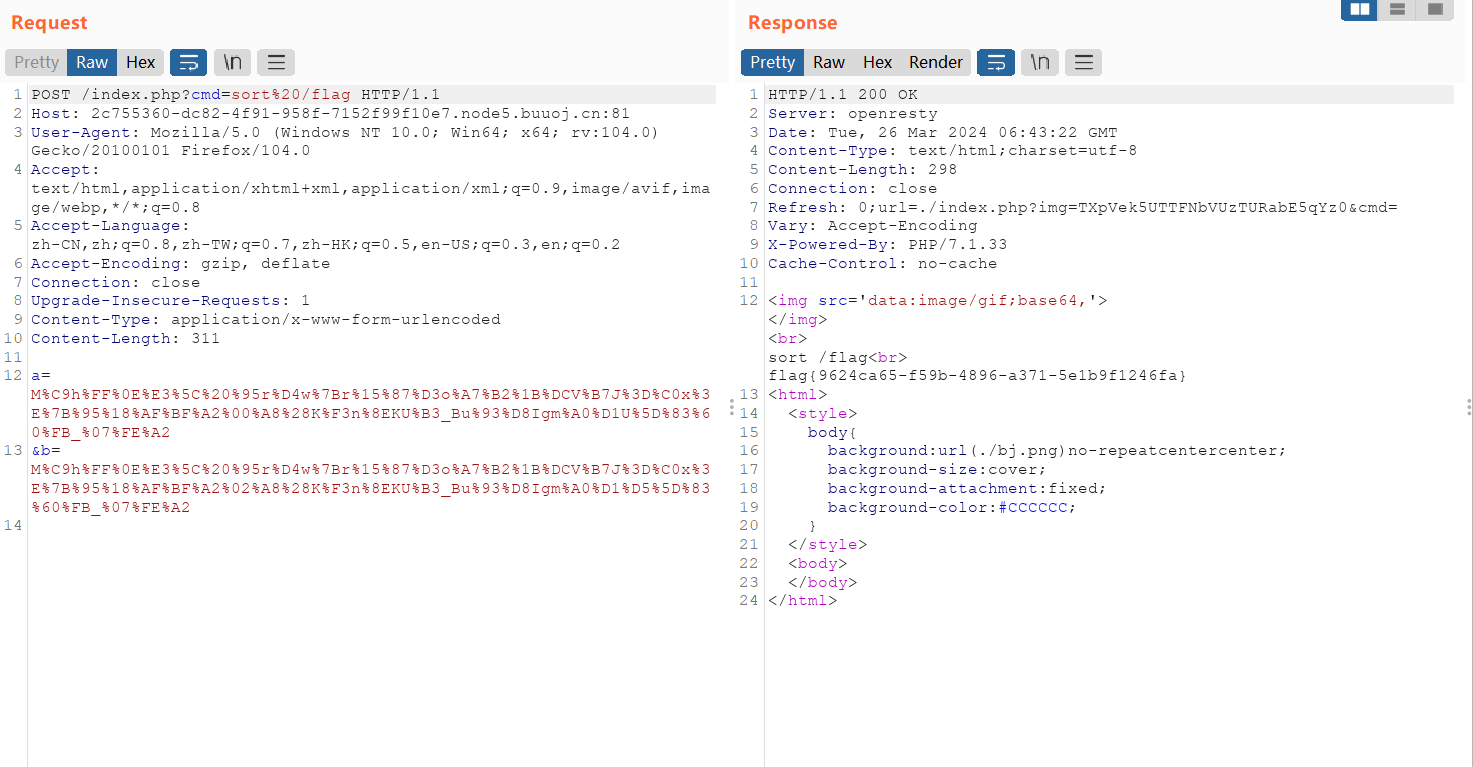Viewport: 1473px width, 767px height.
Task: Switch to top-bottom stacked layout view
Action: [x=1397, y=9]
